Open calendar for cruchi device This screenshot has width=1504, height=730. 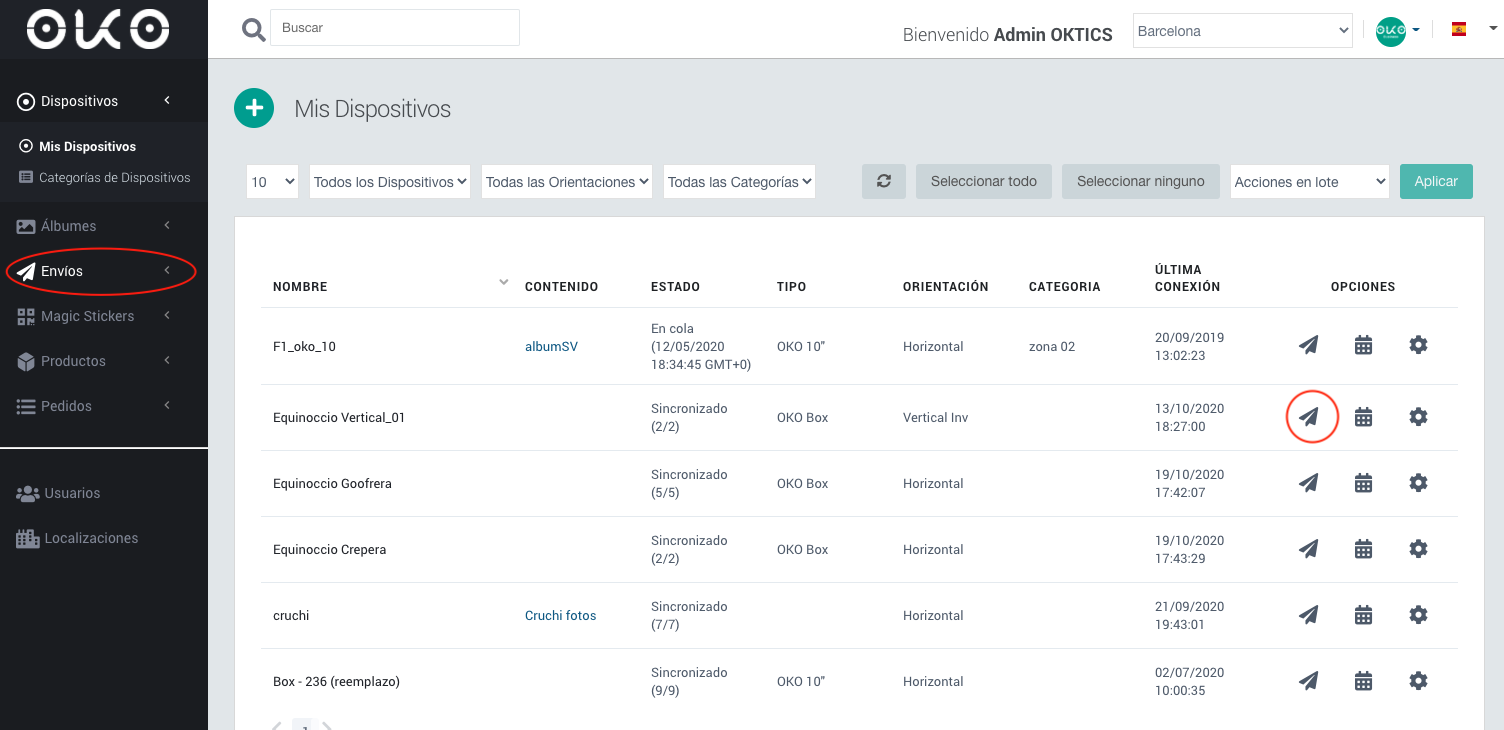(1363, 615)
